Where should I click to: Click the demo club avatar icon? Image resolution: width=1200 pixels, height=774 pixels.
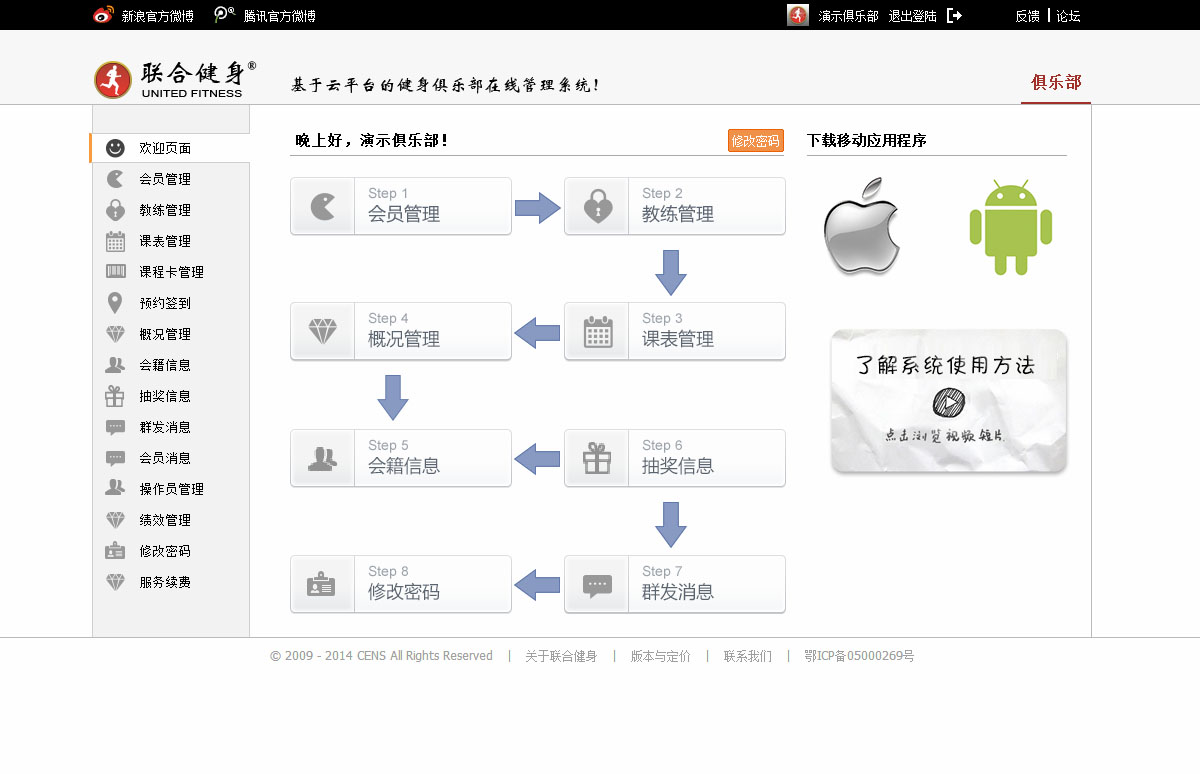coord(797,15)
